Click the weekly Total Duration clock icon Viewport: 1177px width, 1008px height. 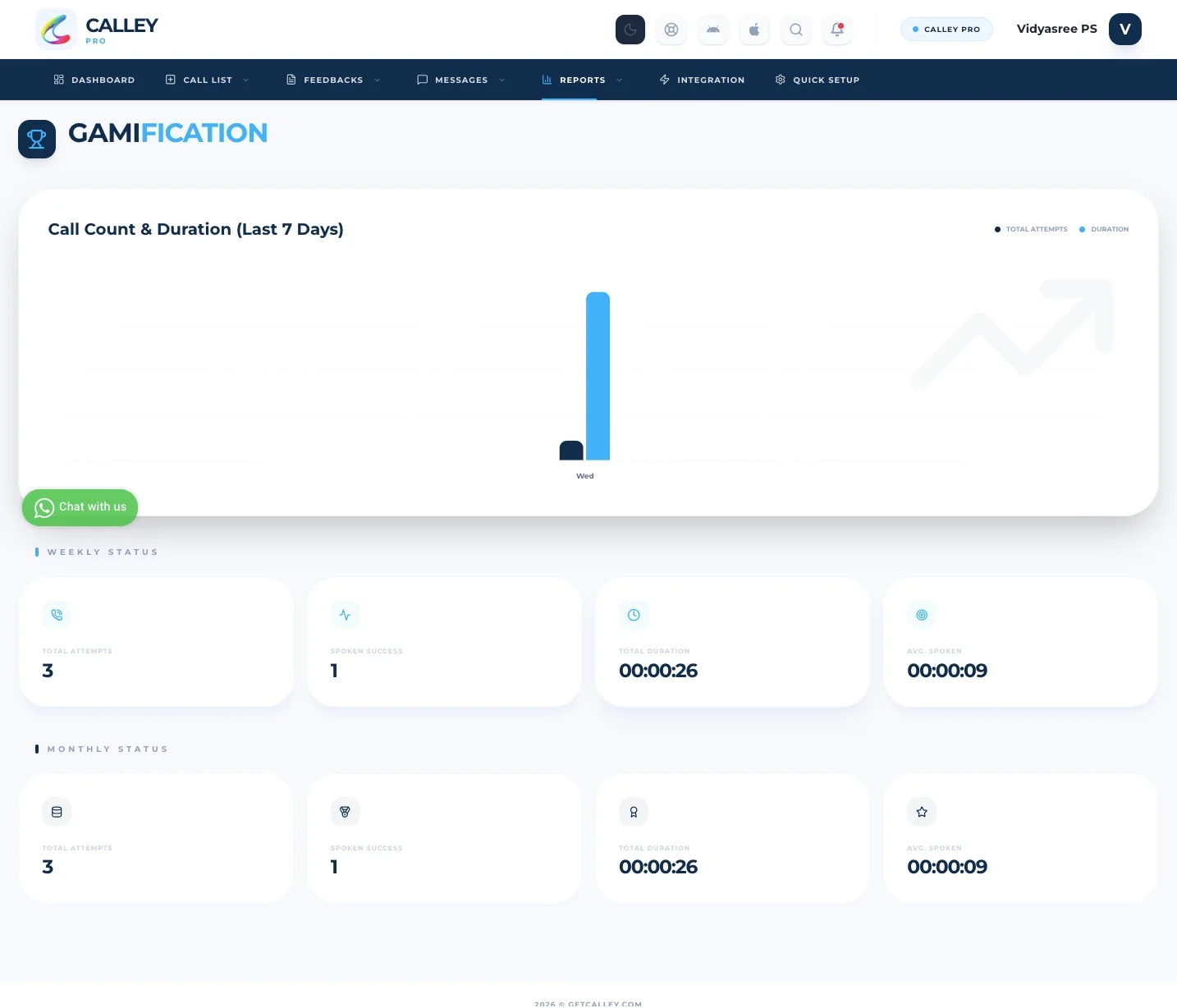tap(634, 615)
